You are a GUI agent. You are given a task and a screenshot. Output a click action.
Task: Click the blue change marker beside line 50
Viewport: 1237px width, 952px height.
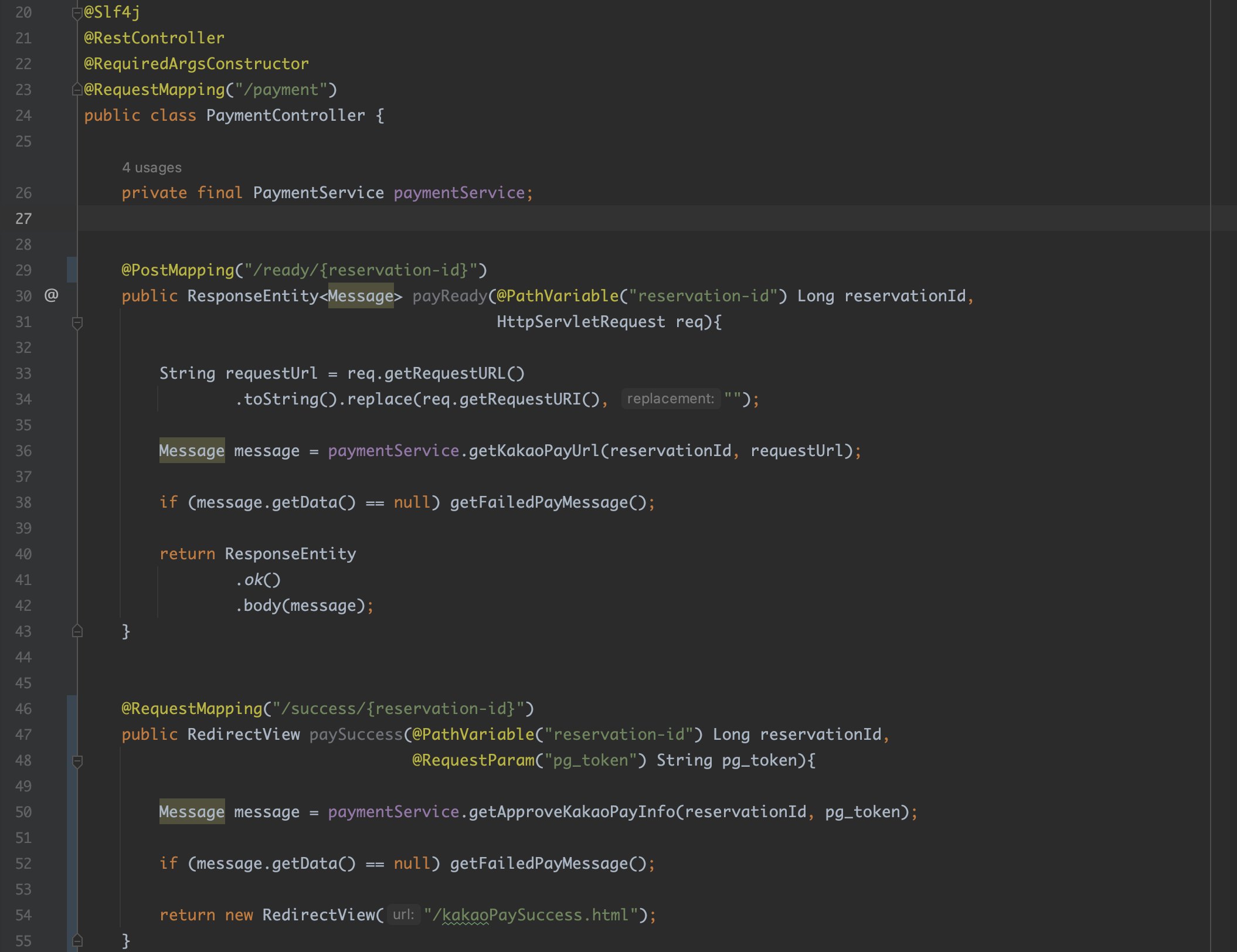72,812
